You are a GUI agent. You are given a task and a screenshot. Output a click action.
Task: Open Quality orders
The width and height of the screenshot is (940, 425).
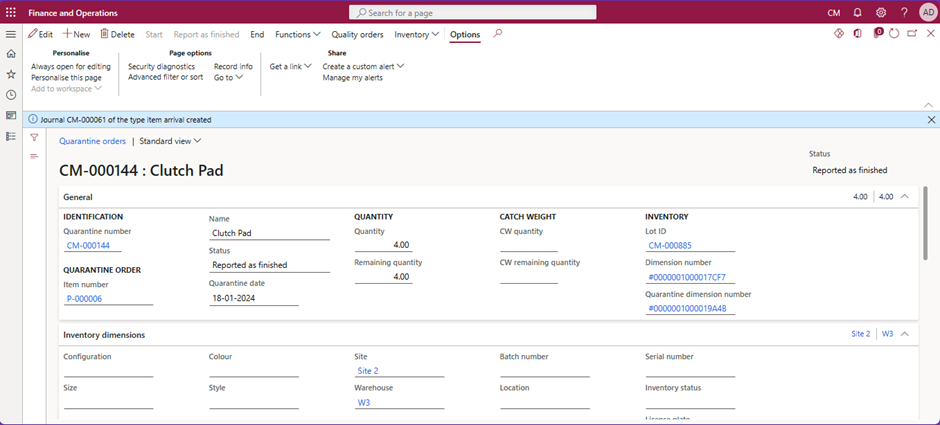357,35
